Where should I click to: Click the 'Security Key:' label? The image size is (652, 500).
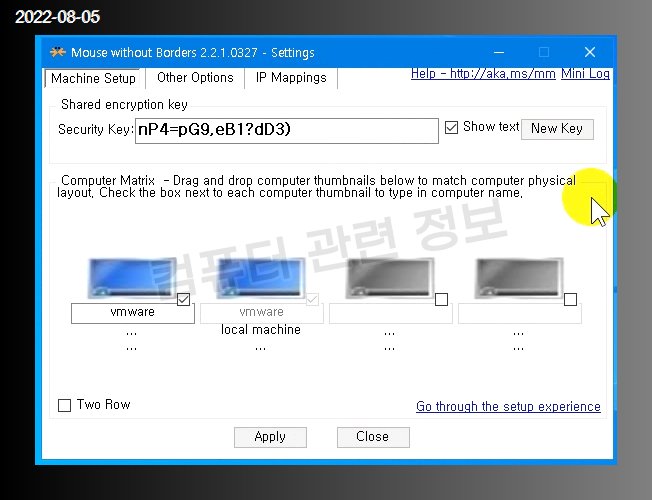click(x=96, y=129)
